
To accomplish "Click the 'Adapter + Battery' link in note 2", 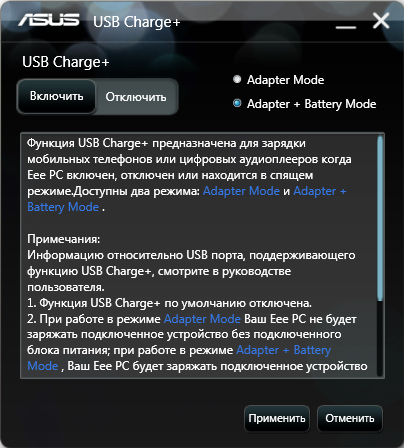I will click(x=284, y=350).
